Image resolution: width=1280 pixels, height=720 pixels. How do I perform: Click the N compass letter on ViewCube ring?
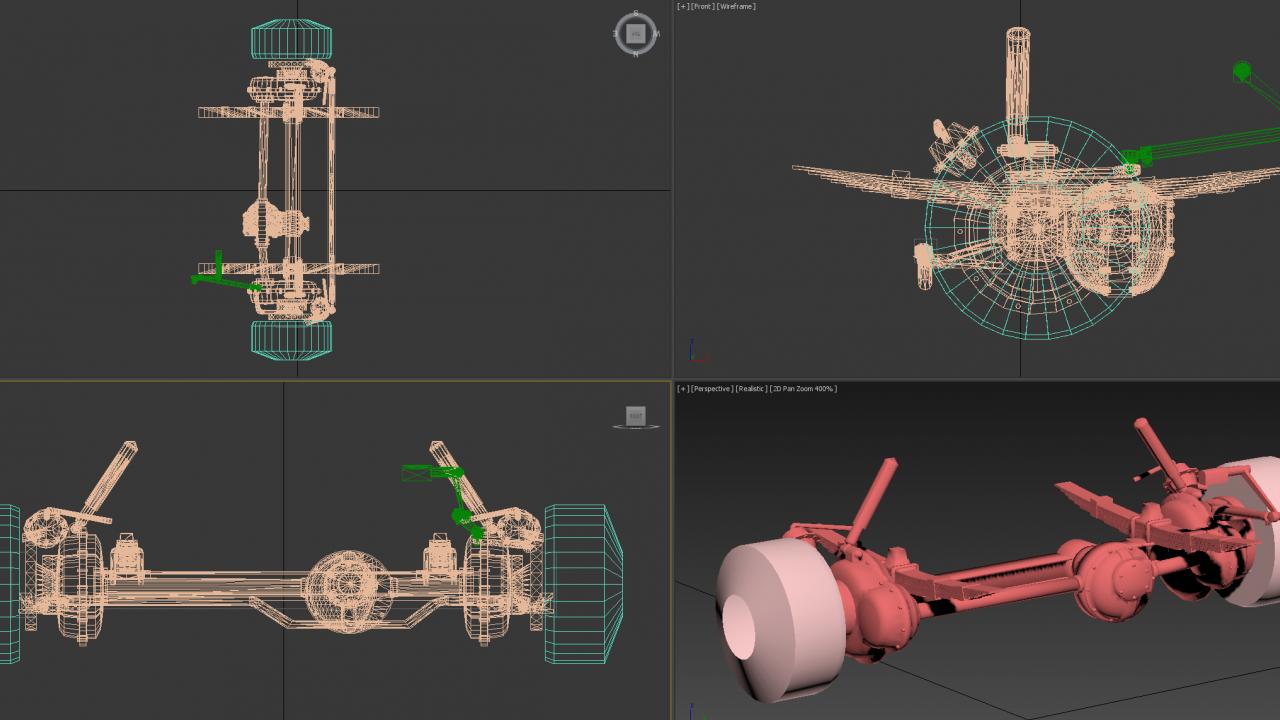[x=635, y=55]
